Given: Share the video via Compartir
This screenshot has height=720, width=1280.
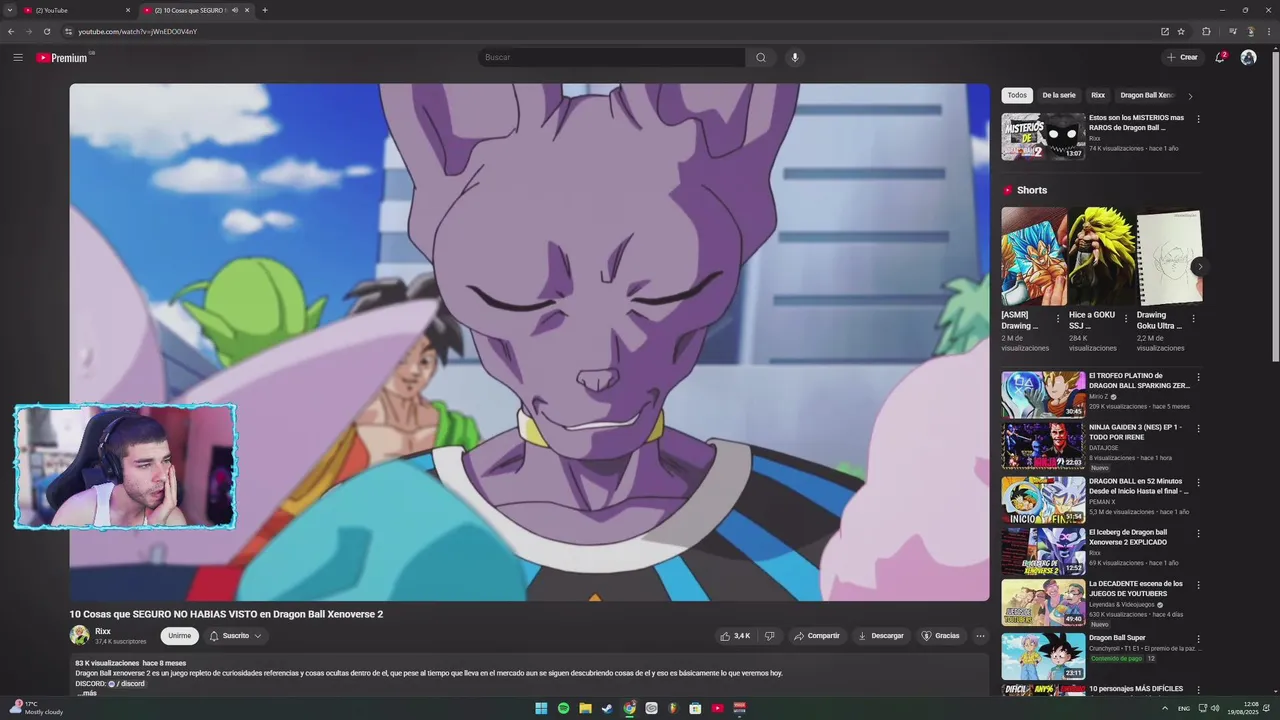Looking at the screenshot, I should click(817, 636).
